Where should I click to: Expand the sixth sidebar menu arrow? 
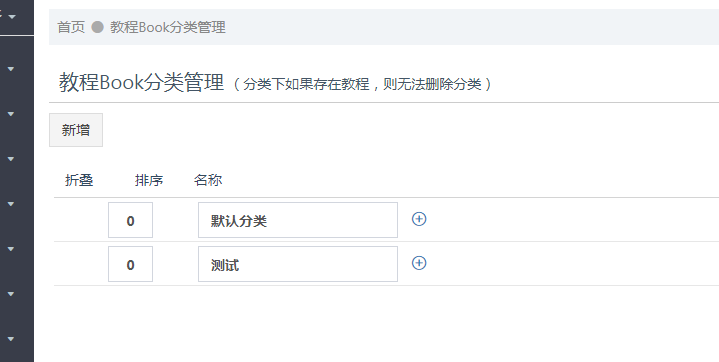(11, 249)
